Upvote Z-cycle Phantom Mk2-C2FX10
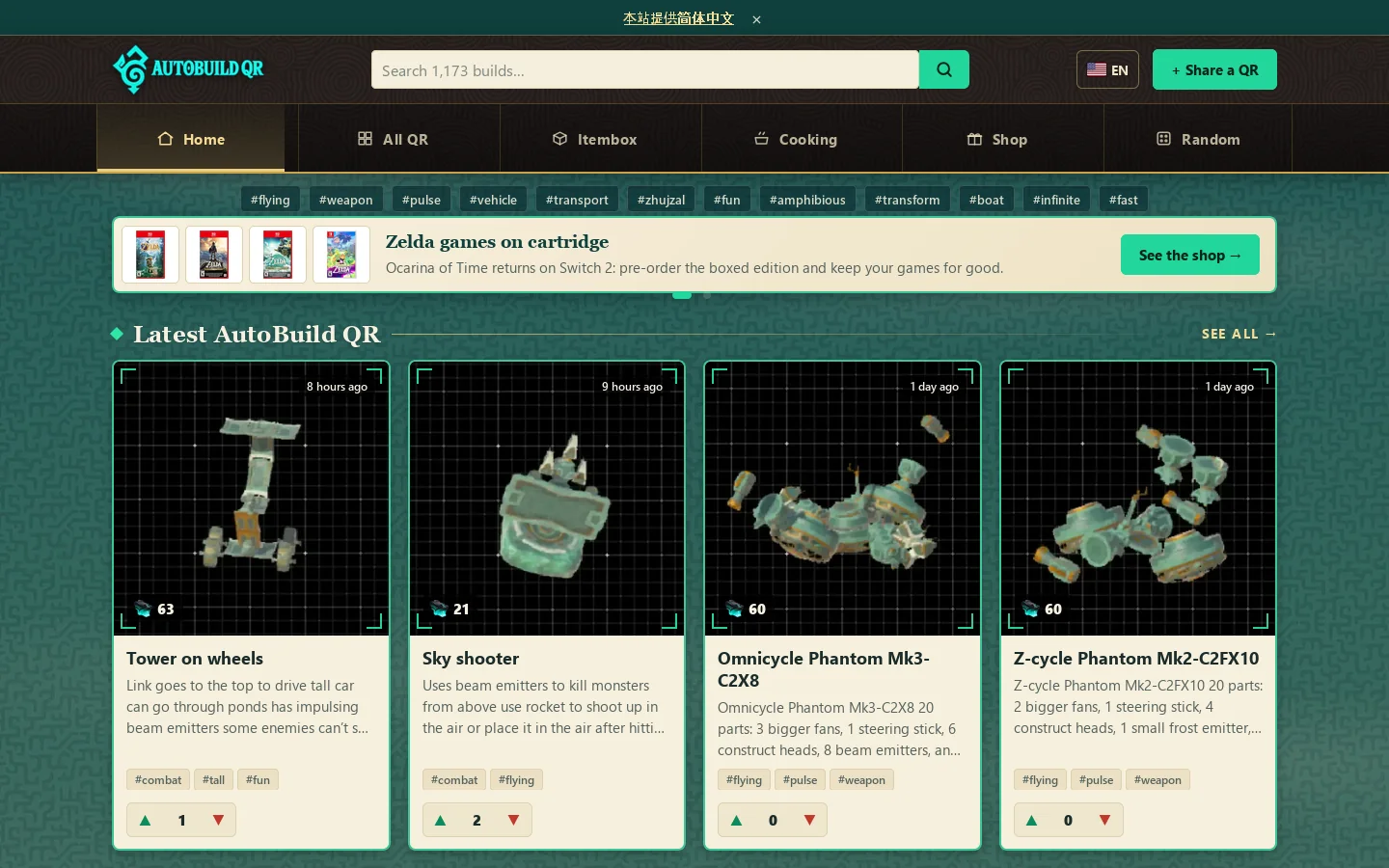Image resolution: width=1389 pixels, height=868 pixels. point(1032,820)
